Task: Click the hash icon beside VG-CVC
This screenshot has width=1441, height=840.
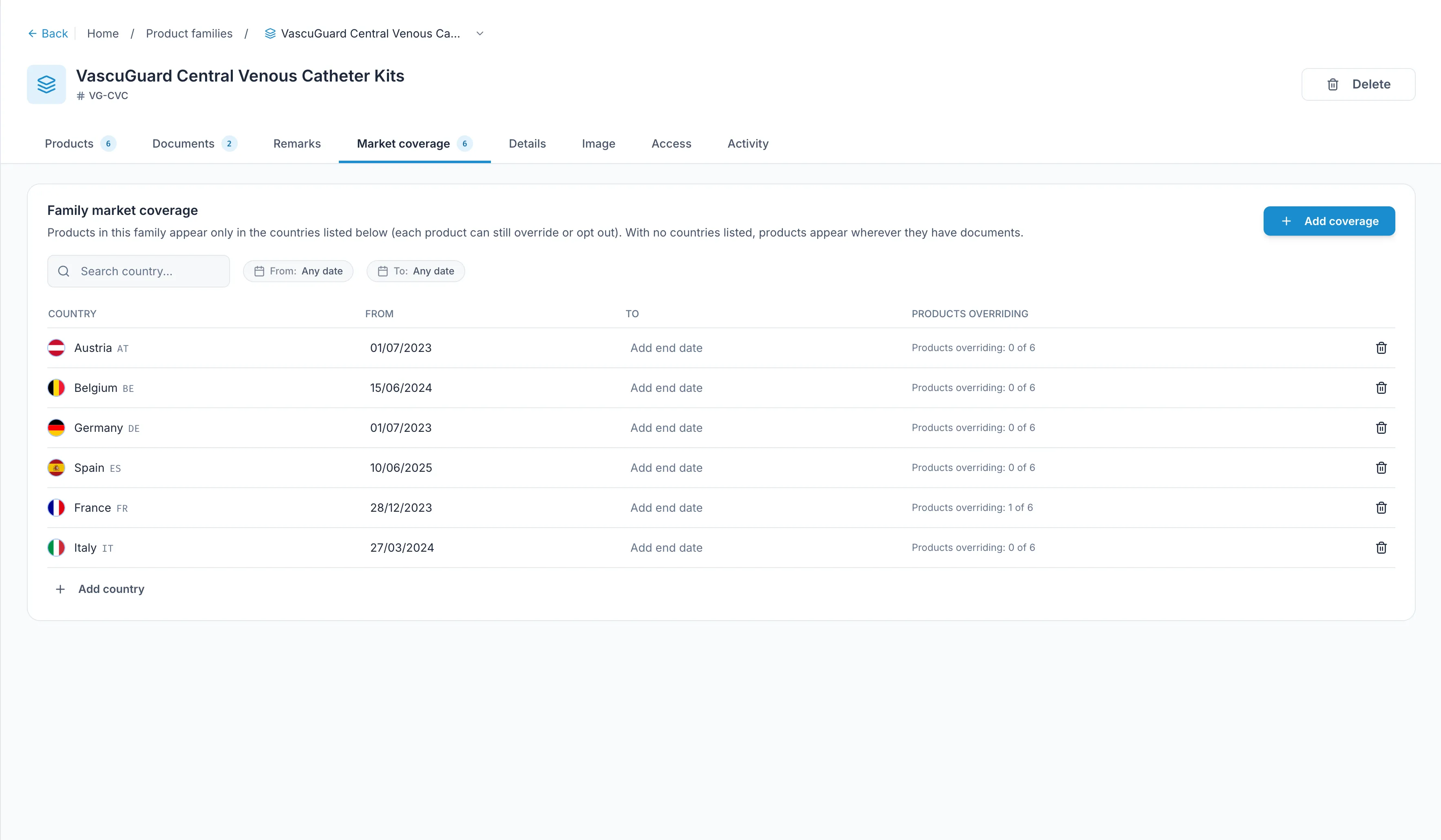Action: click(81, 96)
